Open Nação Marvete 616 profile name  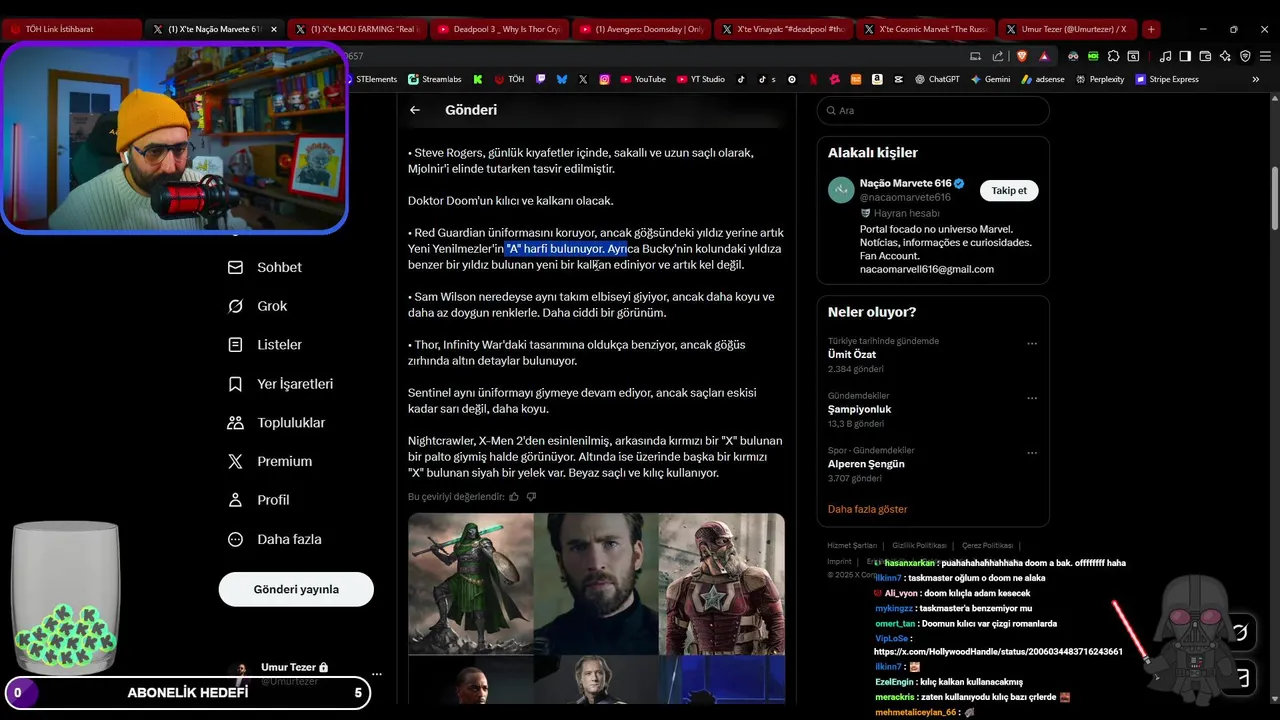(906, 183)
